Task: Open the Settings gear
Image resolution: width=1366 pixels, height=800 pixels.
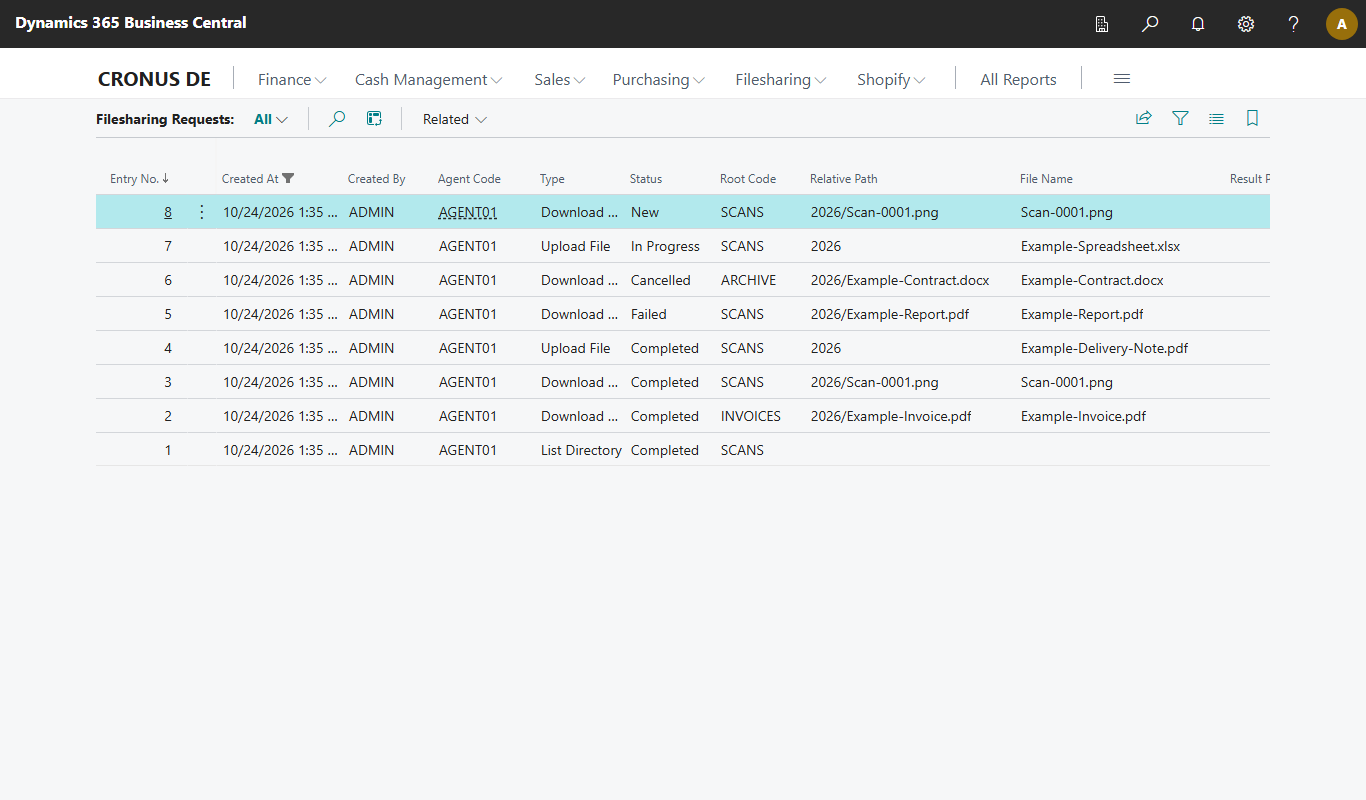Action: (x=1246, y=23)
